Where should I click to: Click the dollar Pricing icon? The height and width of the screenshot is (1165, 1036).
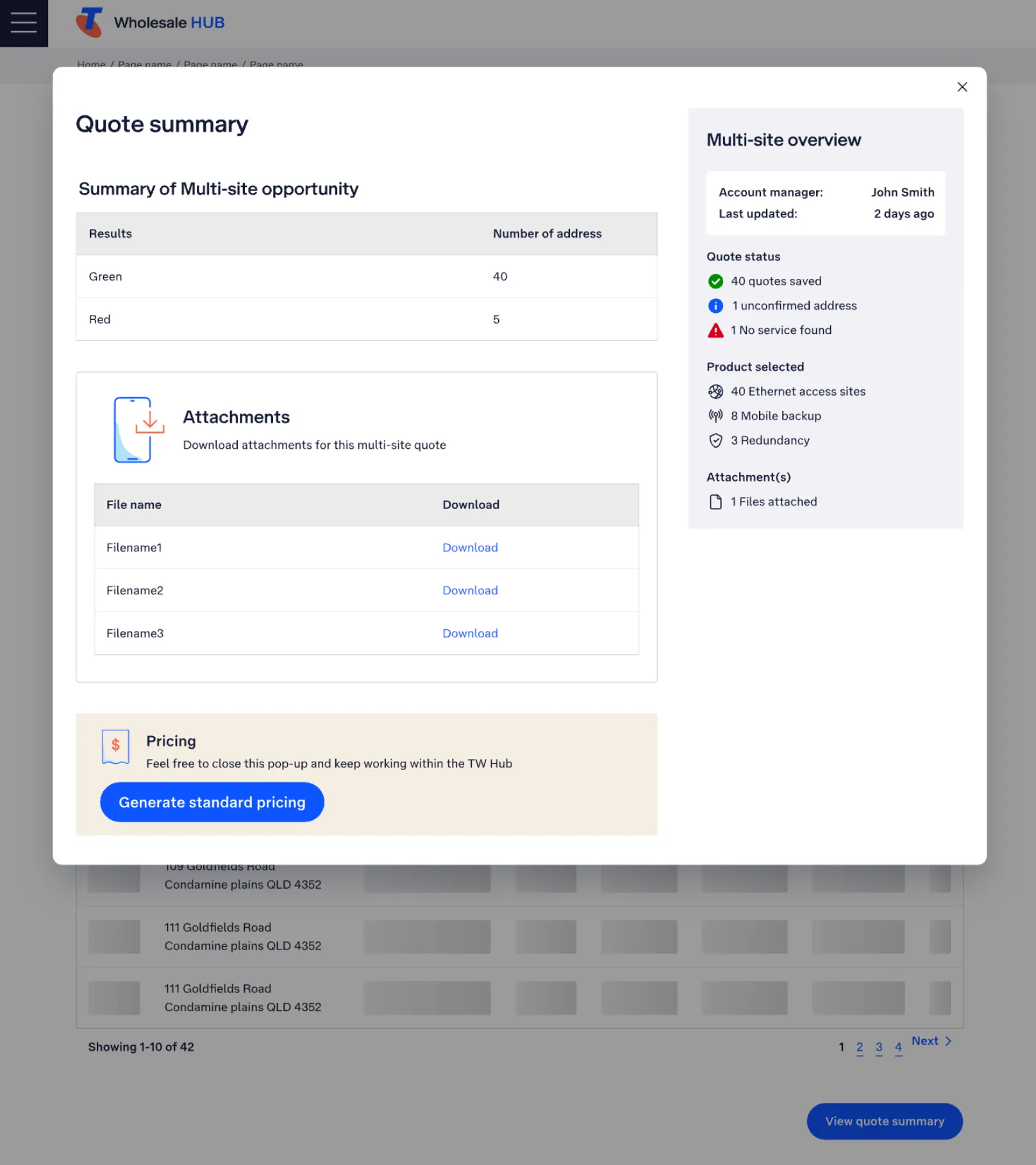pos(115,747)
